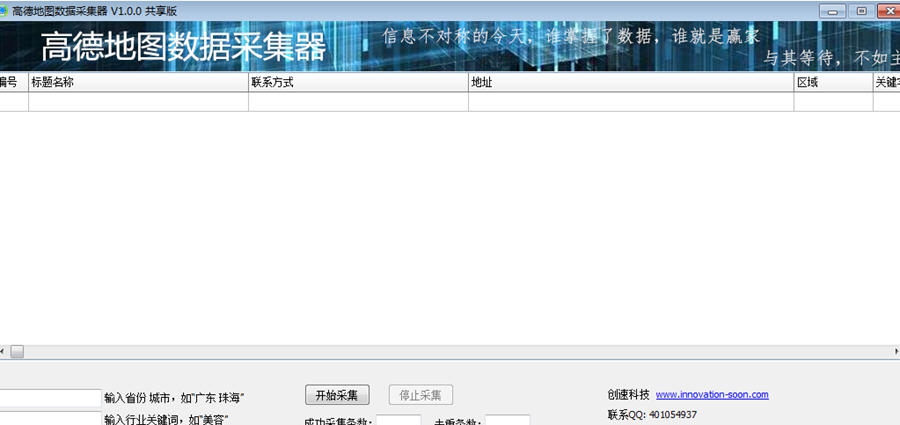Screen dimensions: 900x425
Task: Click the province/city input field
Action: pyautogui.click(x=51, y=398)
